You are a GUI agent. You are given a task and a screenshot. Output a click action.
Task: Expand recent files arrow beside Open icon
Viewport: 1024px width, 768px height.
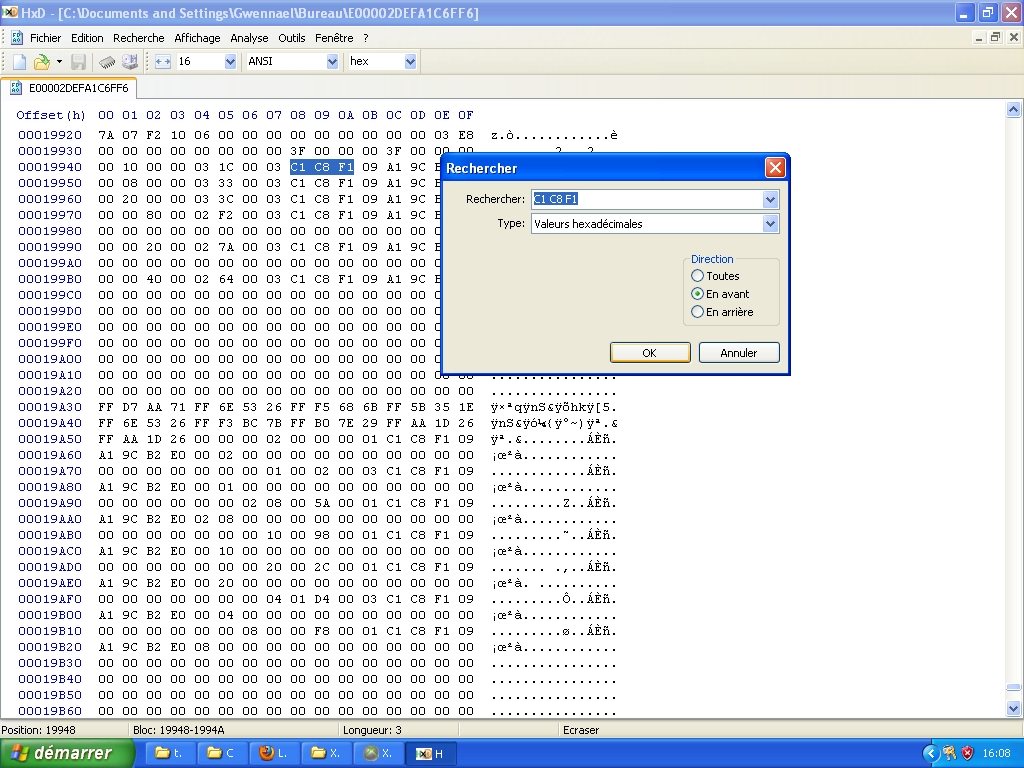pos(59,61)
